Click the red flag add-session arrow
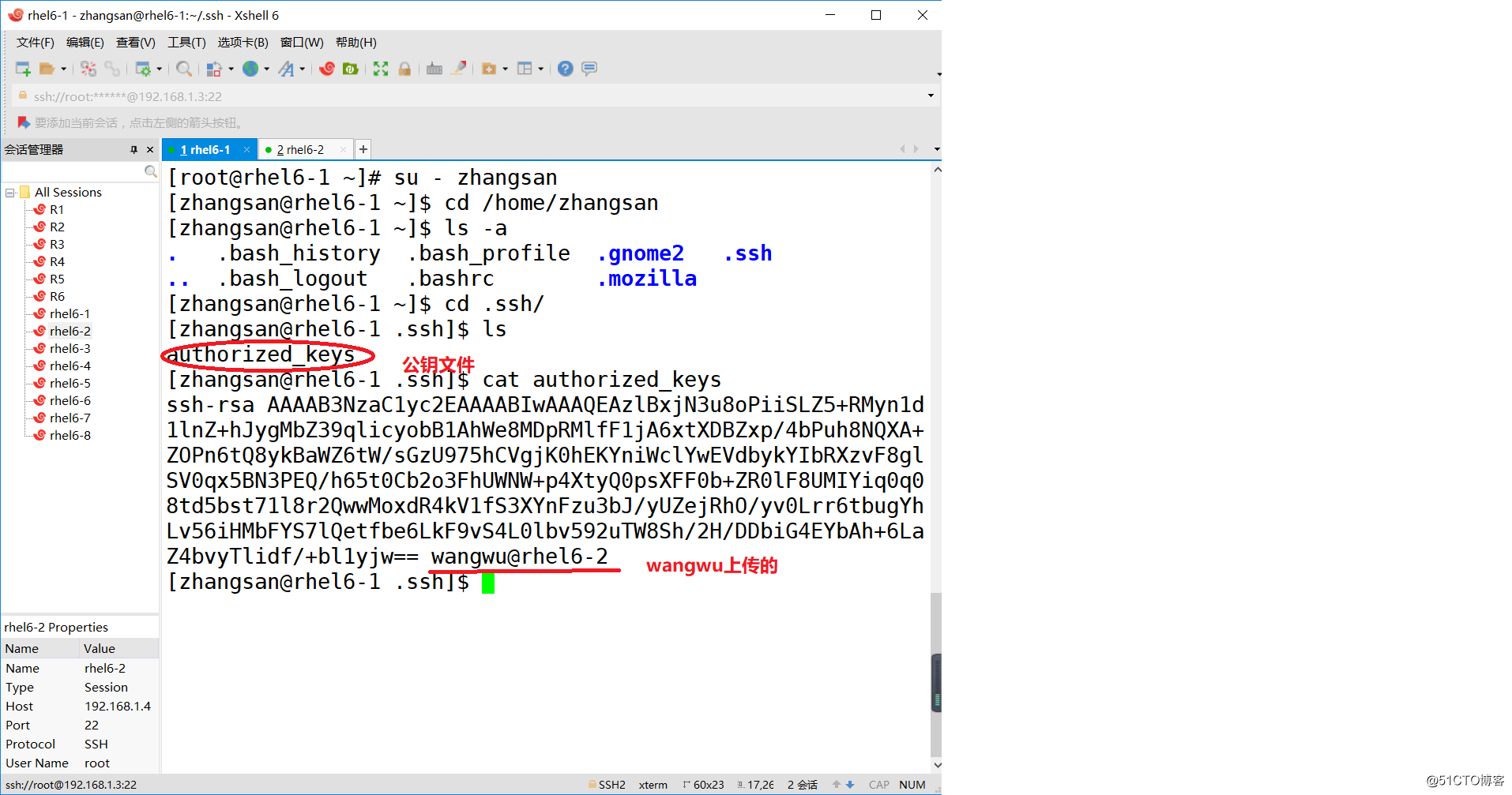1512x795 pixels. (24, 122)
